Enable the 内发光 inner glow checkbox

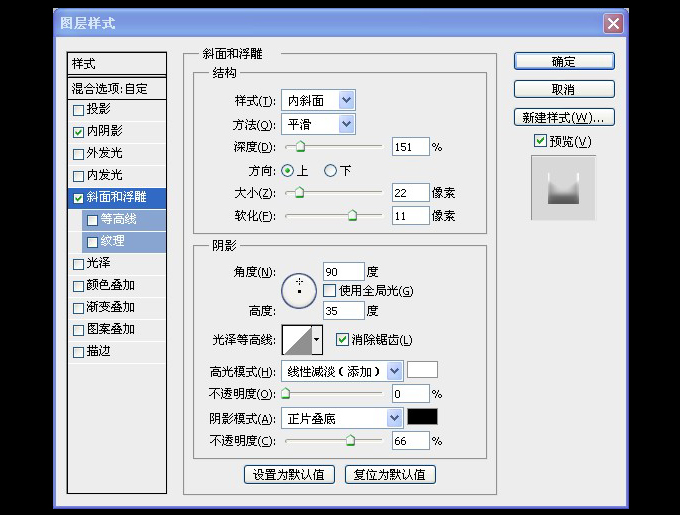pos(78,176)
